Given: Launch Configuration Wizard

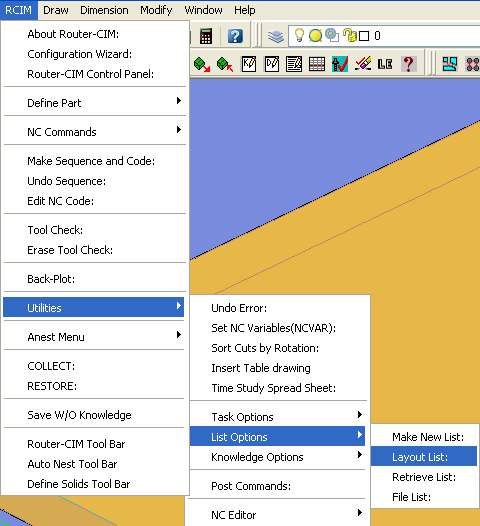Looking at the screenshot, I should pos(94,54).
